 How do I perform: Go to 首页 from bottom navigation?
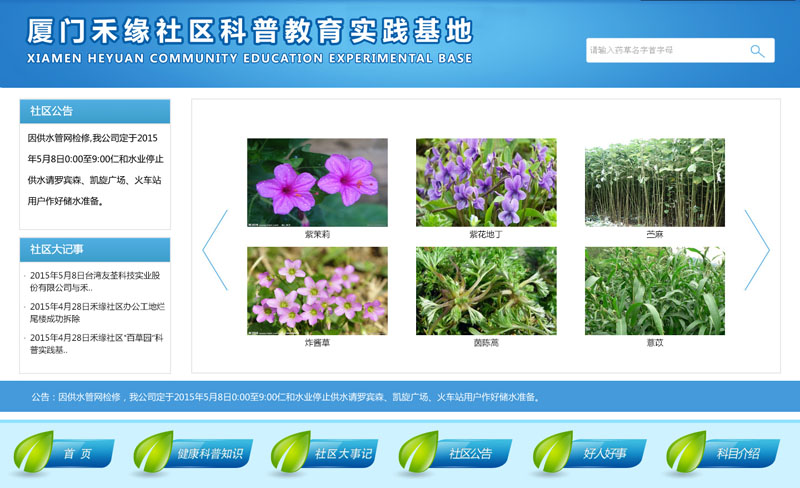[78, 453]
